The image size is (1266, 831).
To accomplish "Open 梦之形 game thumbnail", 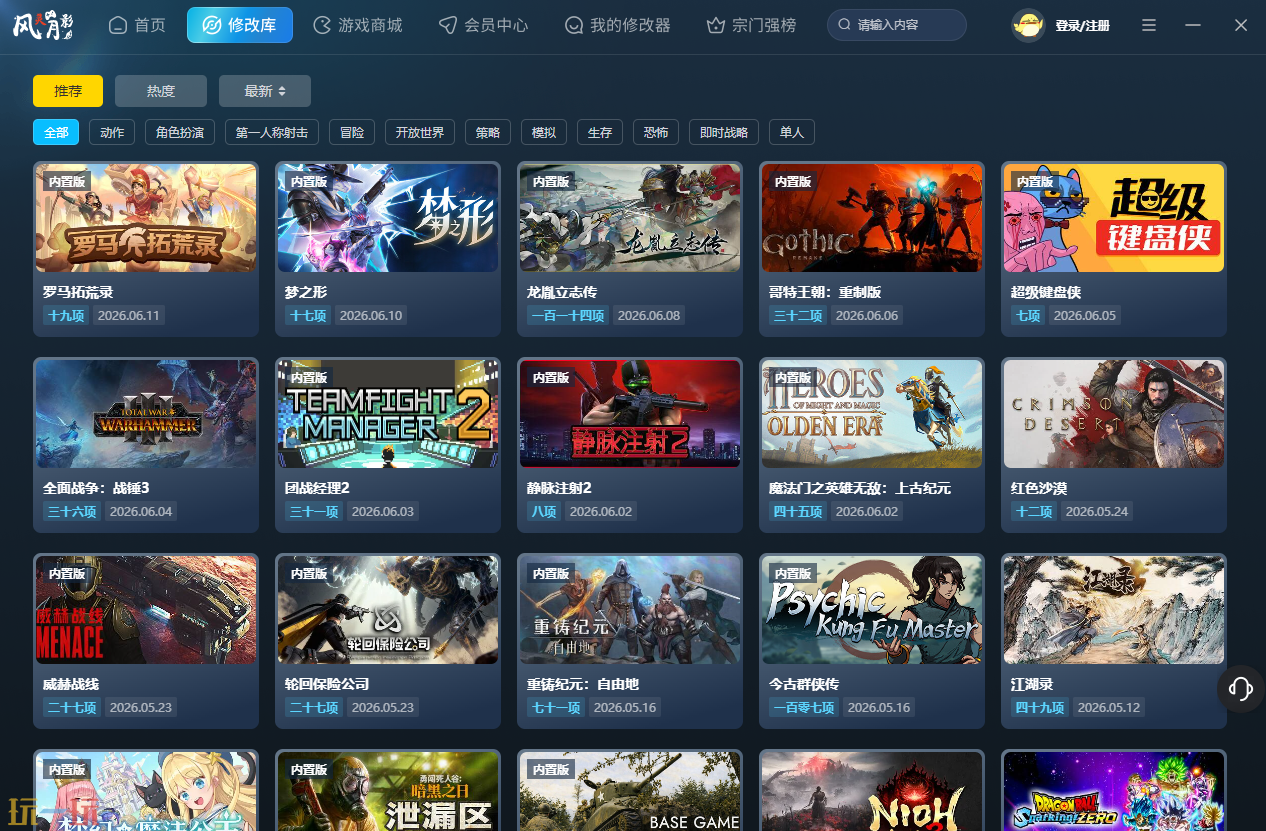I will click(x=388, y=218).
